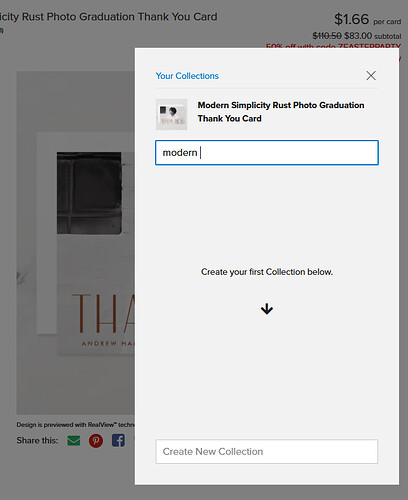Click the "Share this:" label

(37, 441)
